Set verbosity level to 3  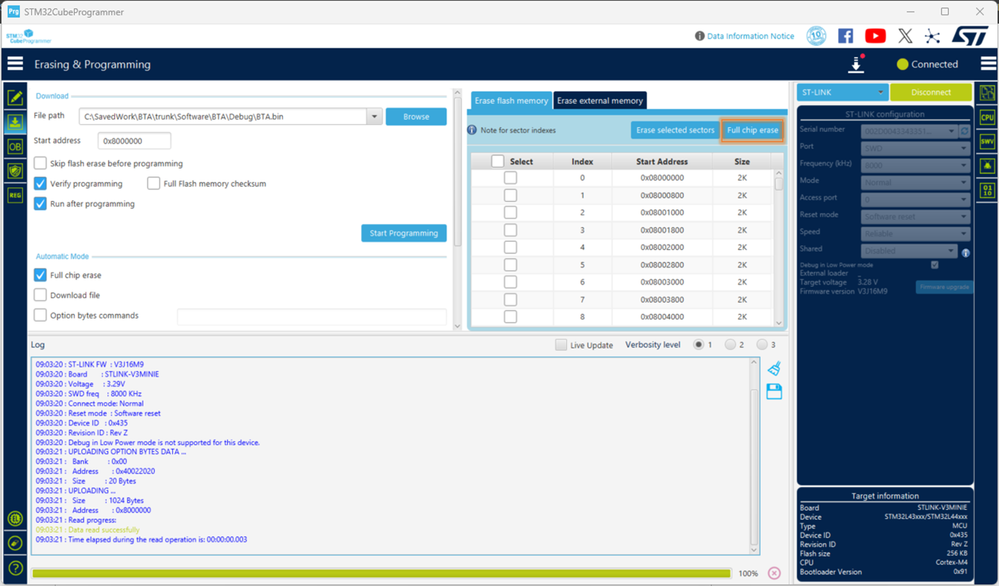pos(762,345)
